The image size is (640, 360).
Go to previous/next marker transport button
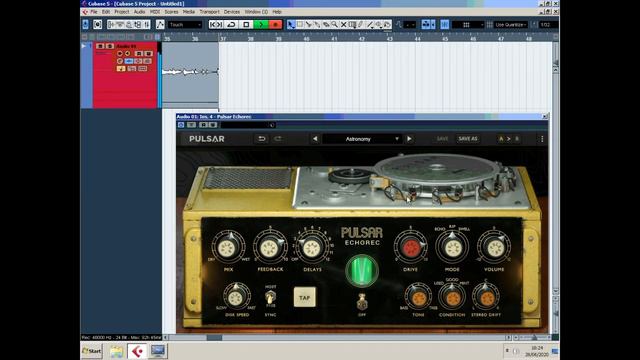216,24
